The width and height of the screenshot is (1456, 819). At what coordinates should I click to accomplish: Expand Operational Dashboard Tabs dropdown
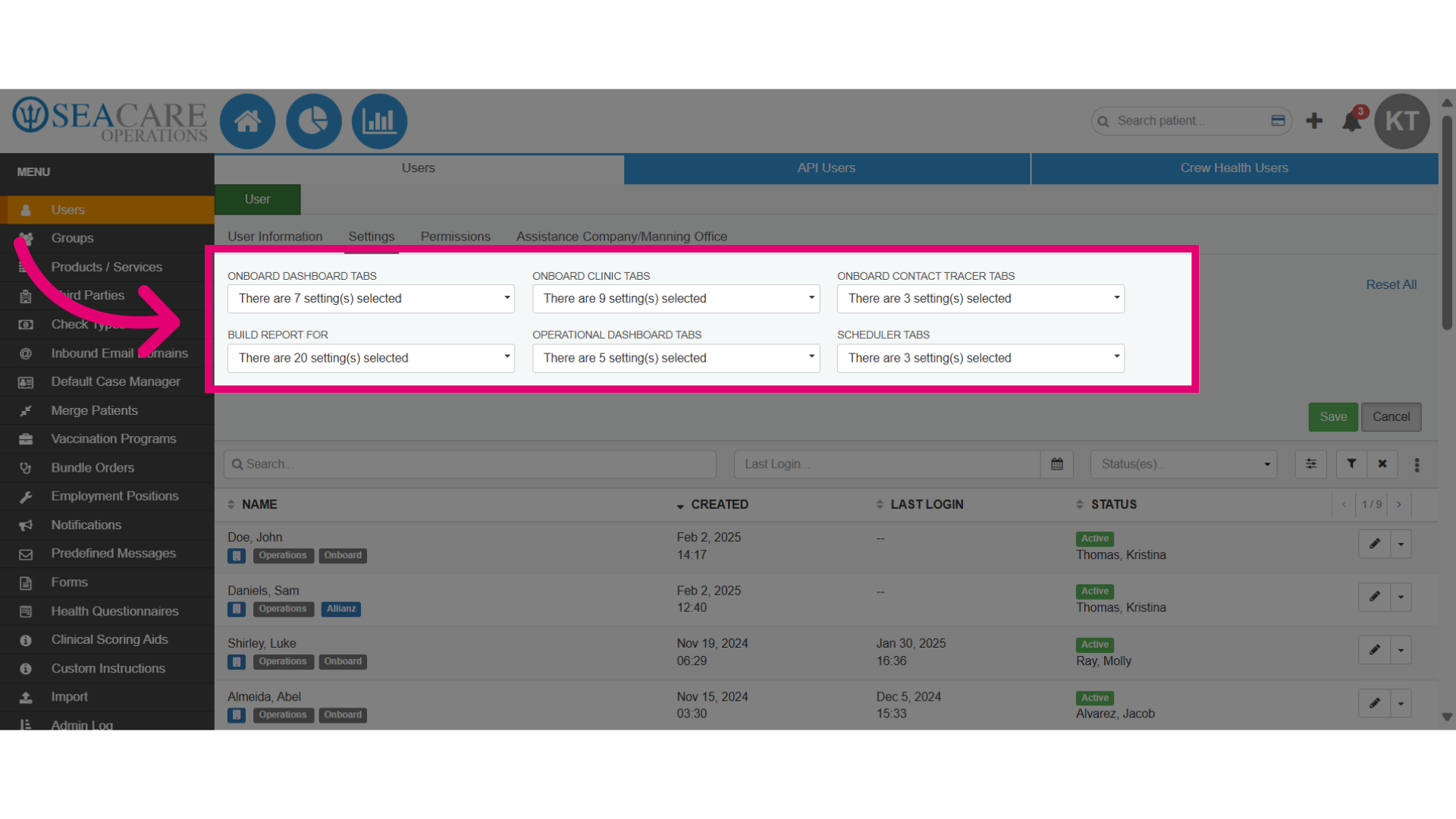pyautogui.click(x=676, y=358)
